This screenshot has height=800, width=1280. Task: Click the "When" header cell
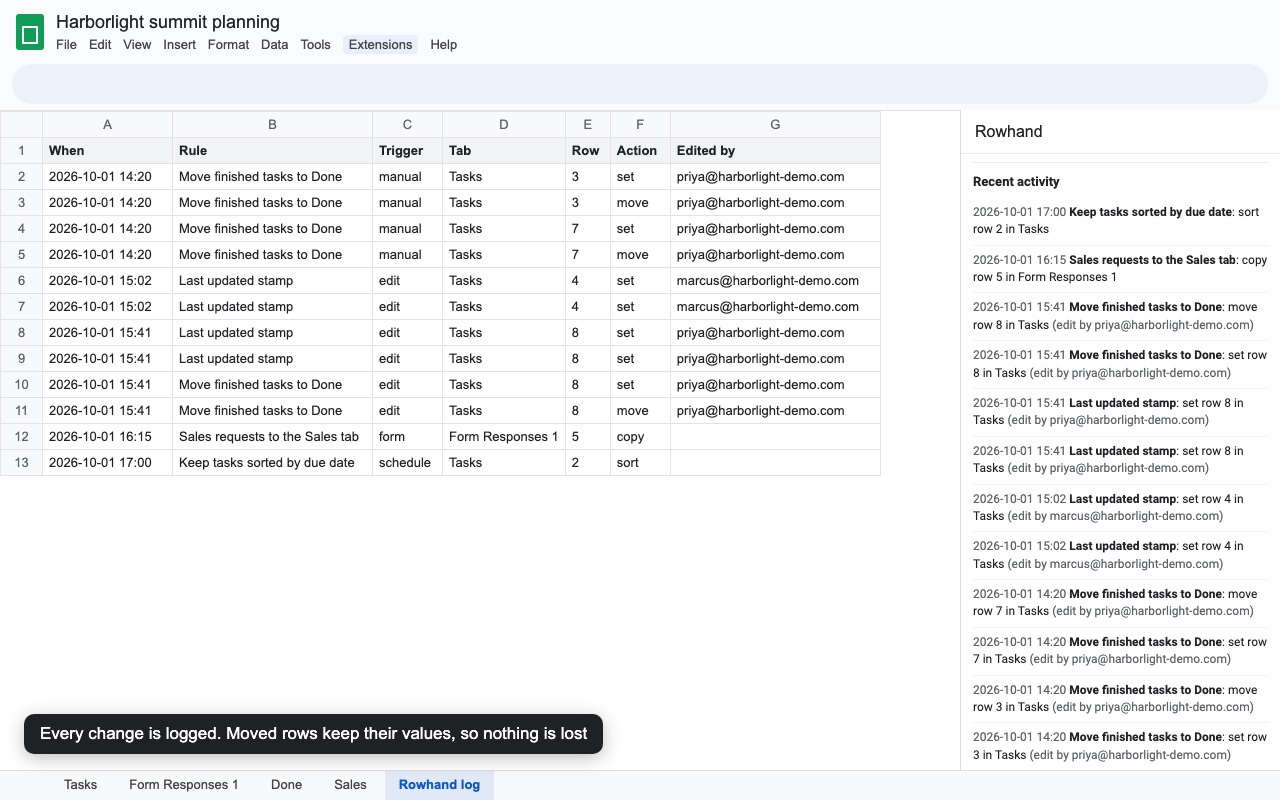coord(107,151)
